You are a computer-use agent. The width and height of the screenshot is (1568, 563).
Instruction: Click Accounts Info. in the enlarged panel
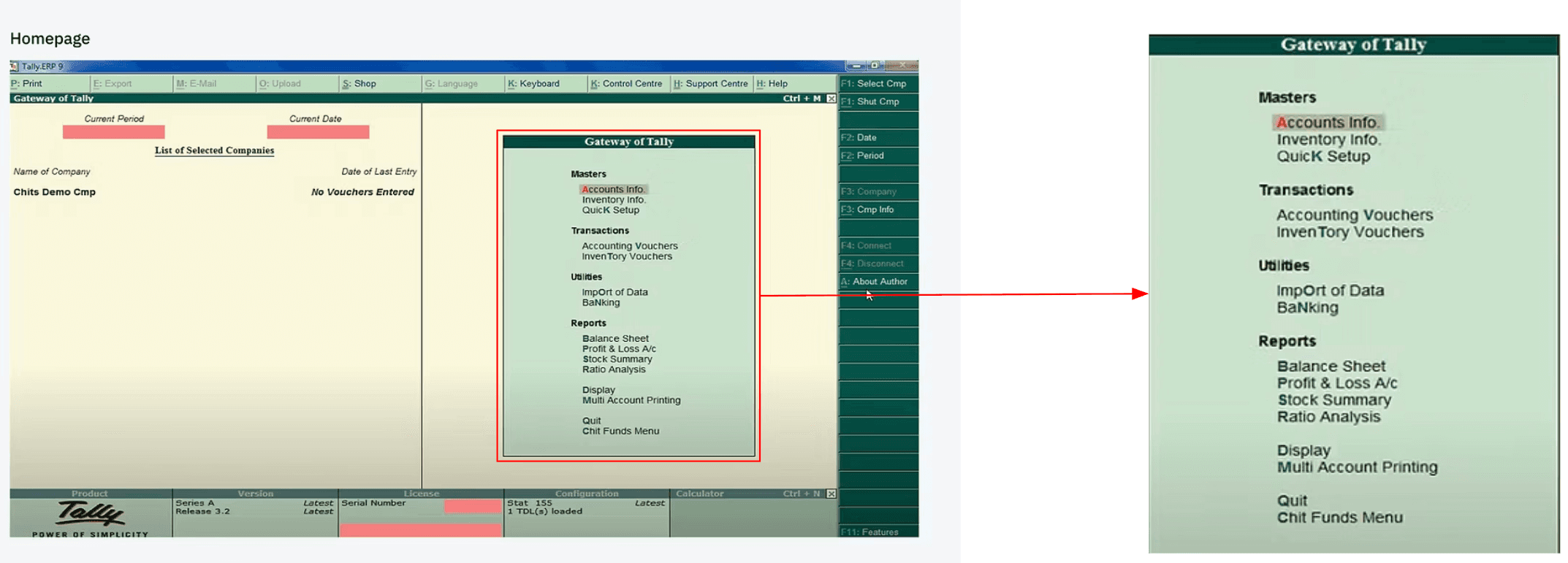[x=1328, y=123]
